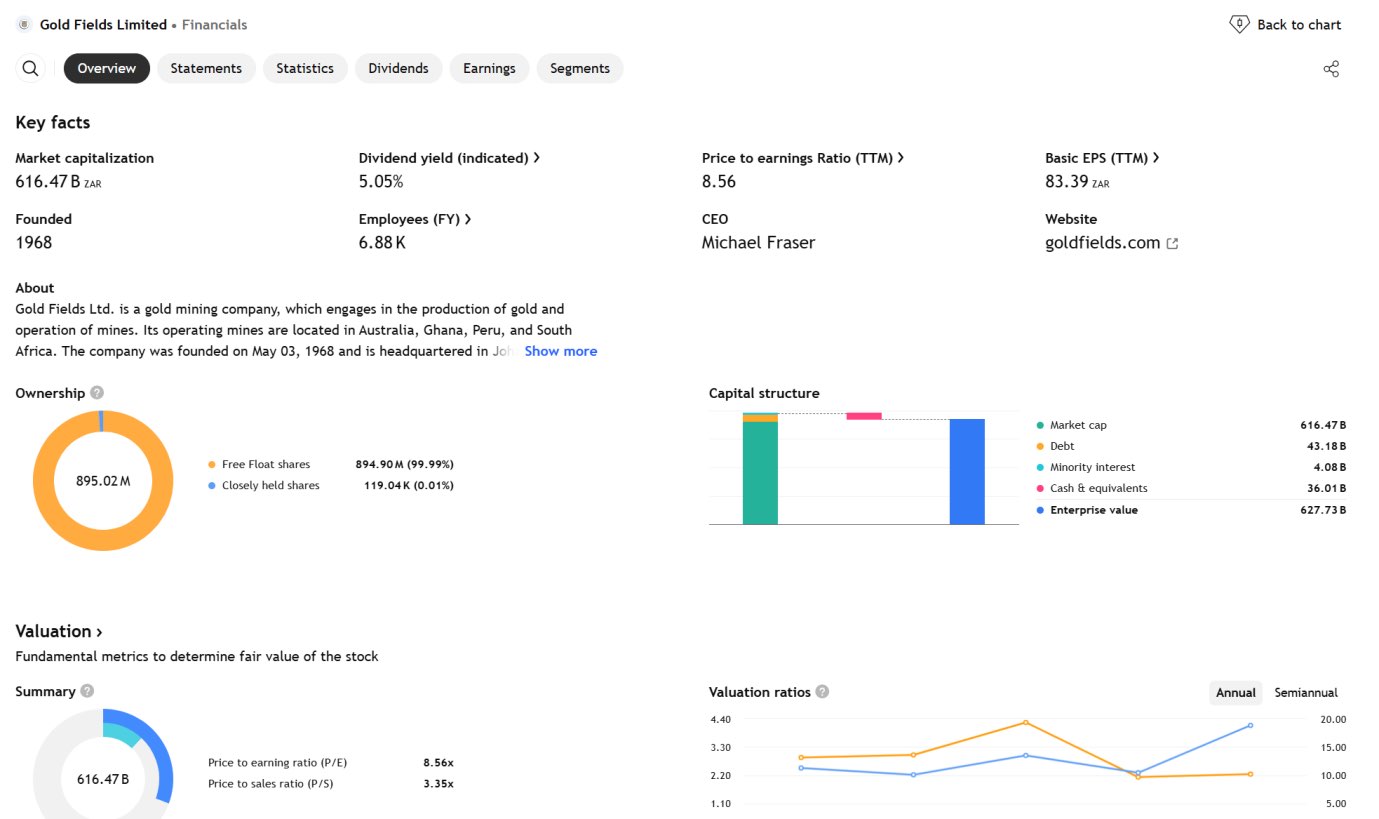
Task: Open the Valuation section heading link
Action: [x=59, y=631]
